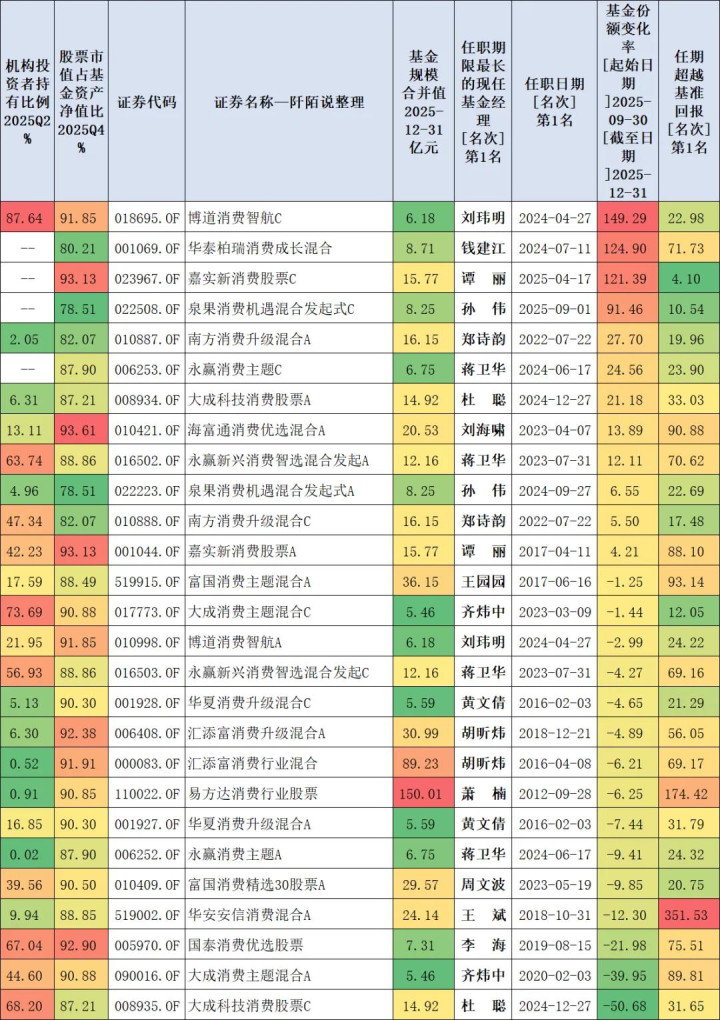
Task: Click manager name 刘海啸
Action: (483, 430)
